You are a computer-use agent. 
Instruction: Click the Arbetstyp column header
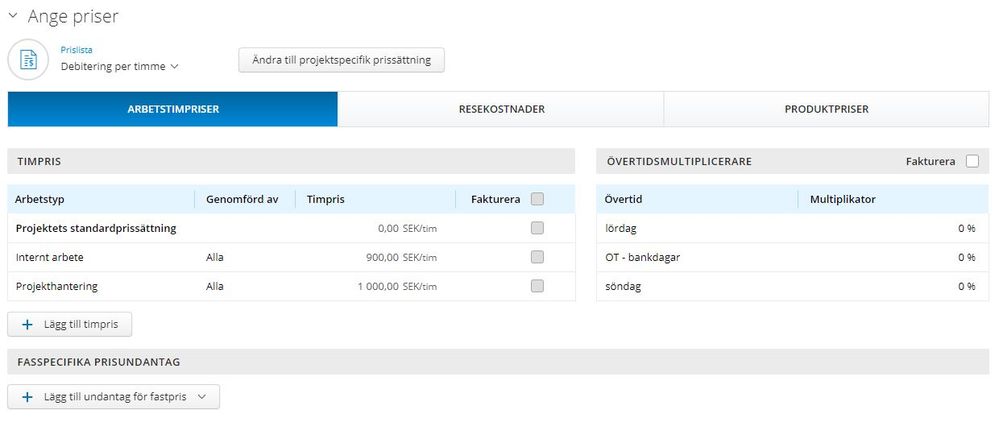[x=40, y=199]
